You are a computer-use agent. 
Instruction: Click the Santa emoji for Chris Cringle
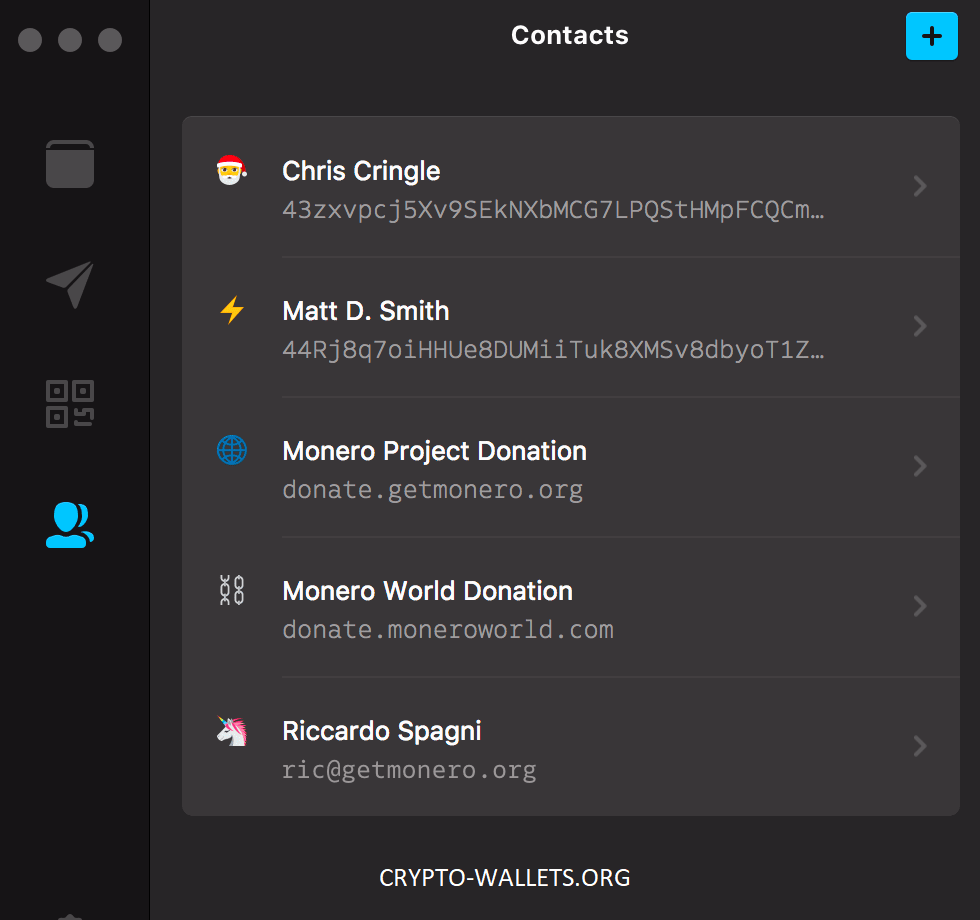coord(231,170)
